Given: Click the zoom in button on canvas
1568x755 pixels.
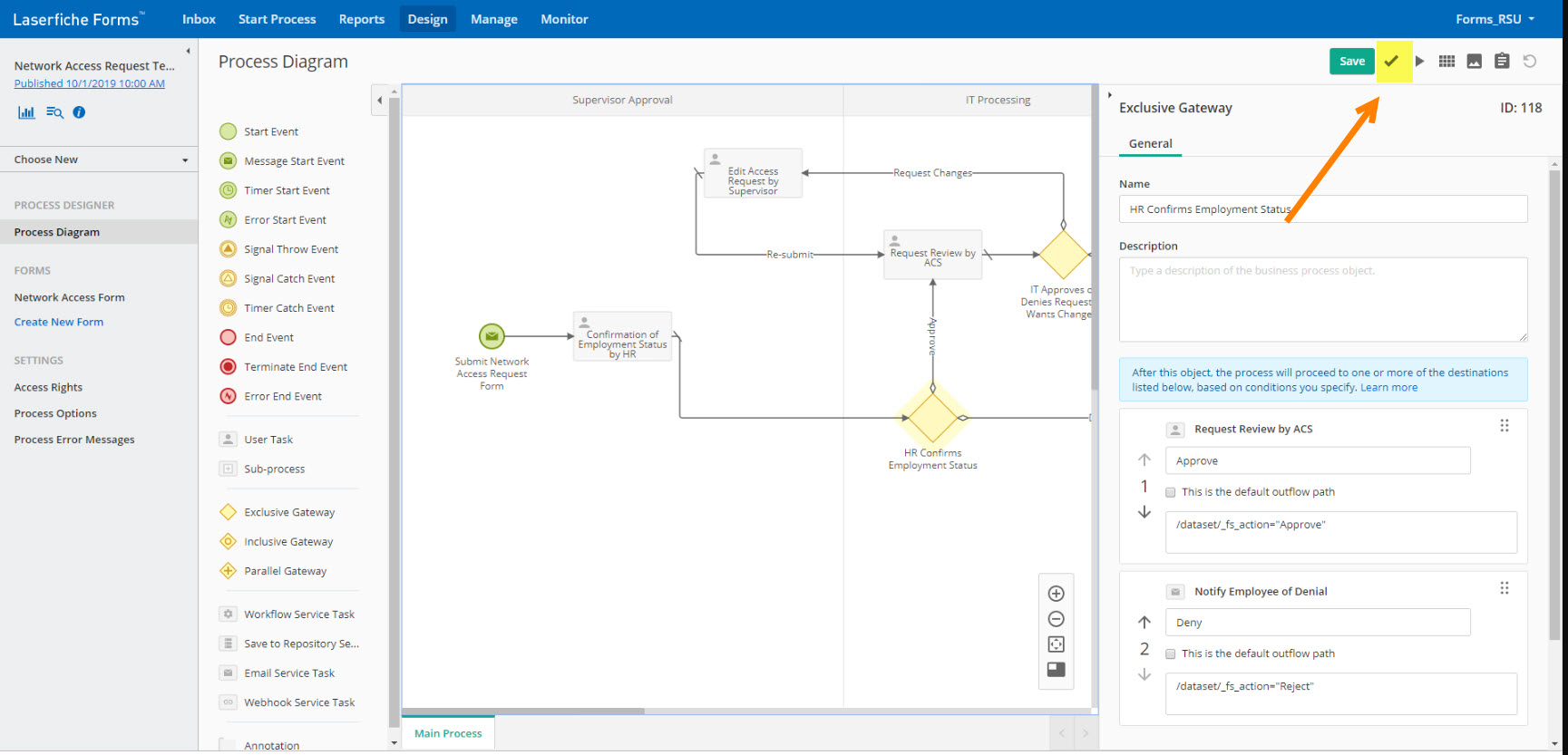Looking at the screenshot, I should click(x=1056, y=594).
